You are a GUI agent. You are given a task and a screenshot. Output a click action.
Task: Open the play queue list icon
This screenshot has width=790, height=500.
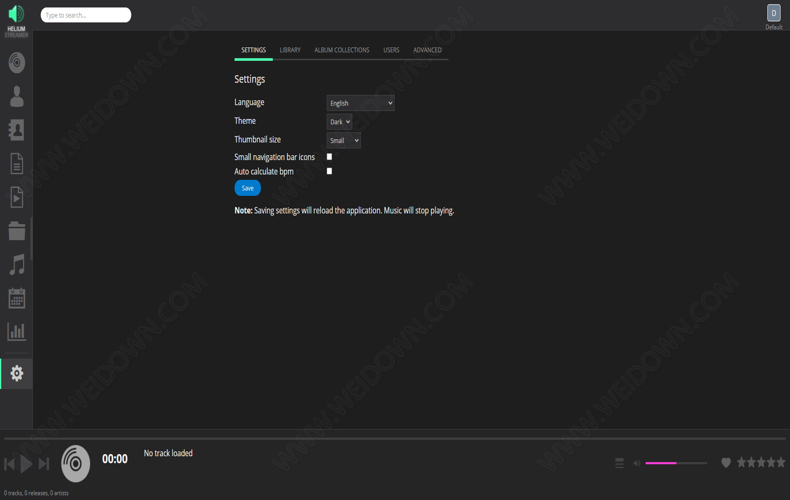click(x=619, y=463)
